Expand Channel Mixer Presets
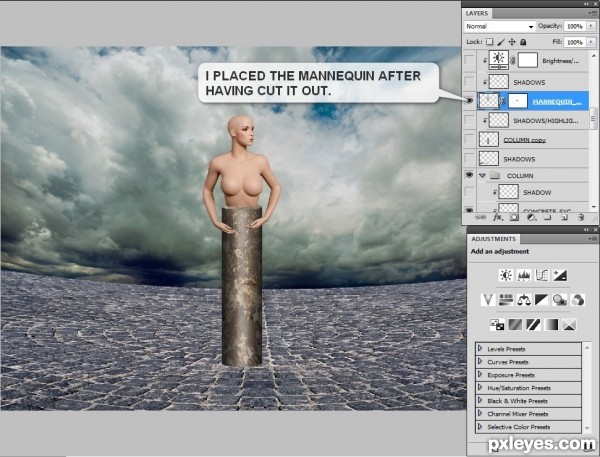Image resolution: width=600 pixels, height=457 pixels. (x=480, y=413)
